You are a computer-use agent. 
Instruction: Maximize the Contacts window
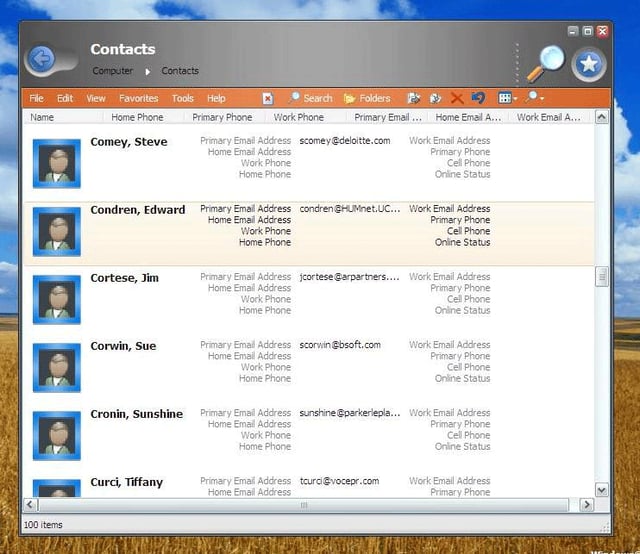tap(588, 31)
